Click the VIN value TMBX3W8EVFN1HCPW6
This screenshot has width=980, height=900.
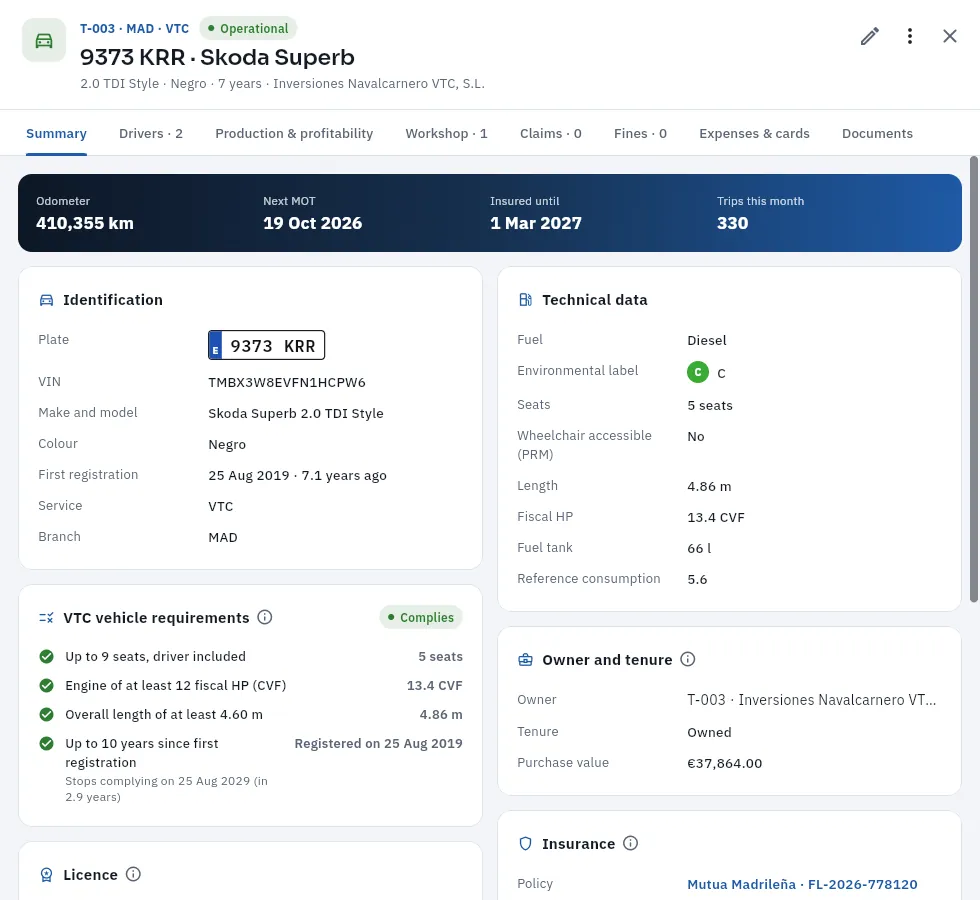point(287,382)
